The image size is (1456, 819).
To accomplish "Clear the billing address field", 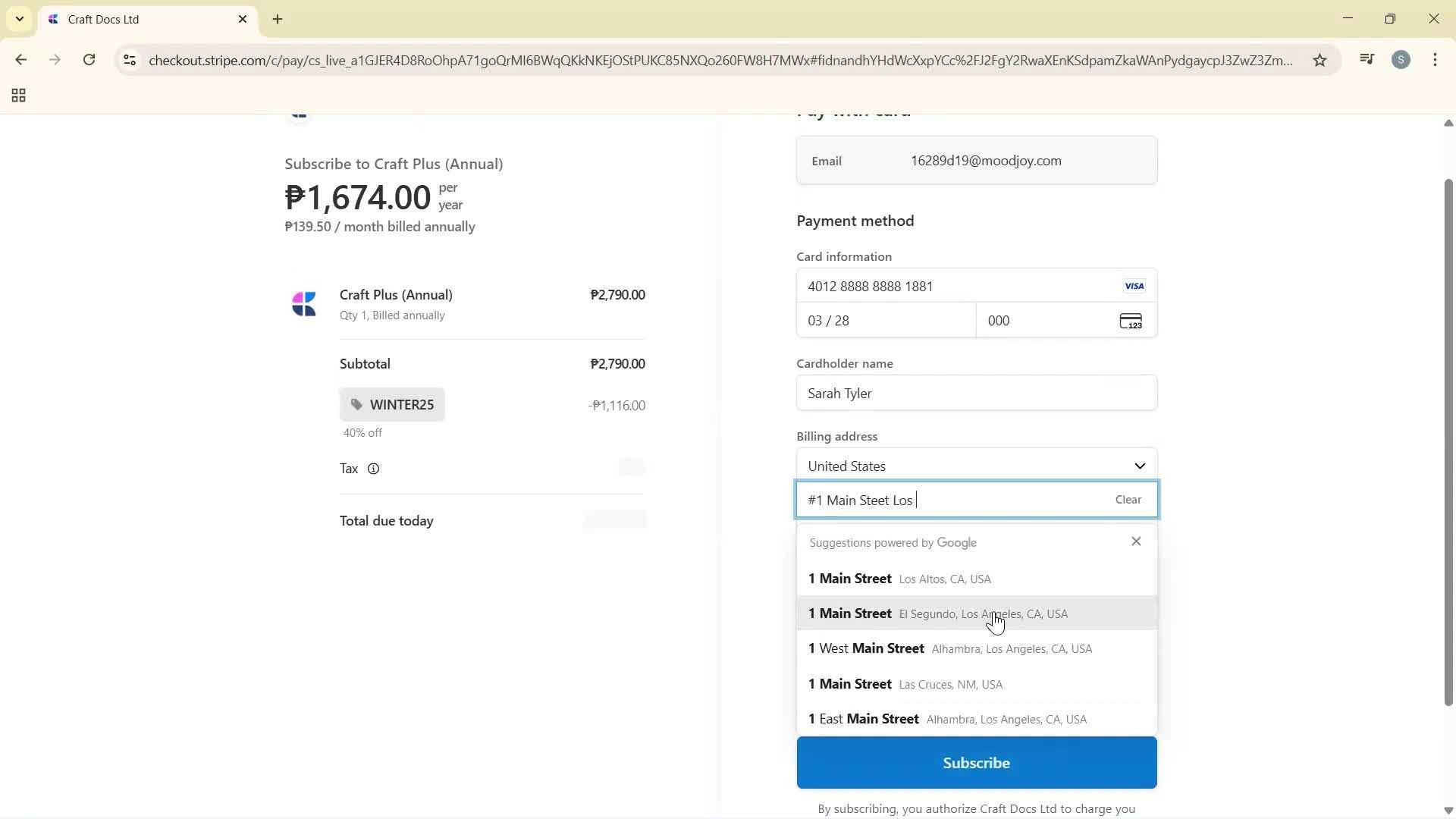I will coord(1128,499).
